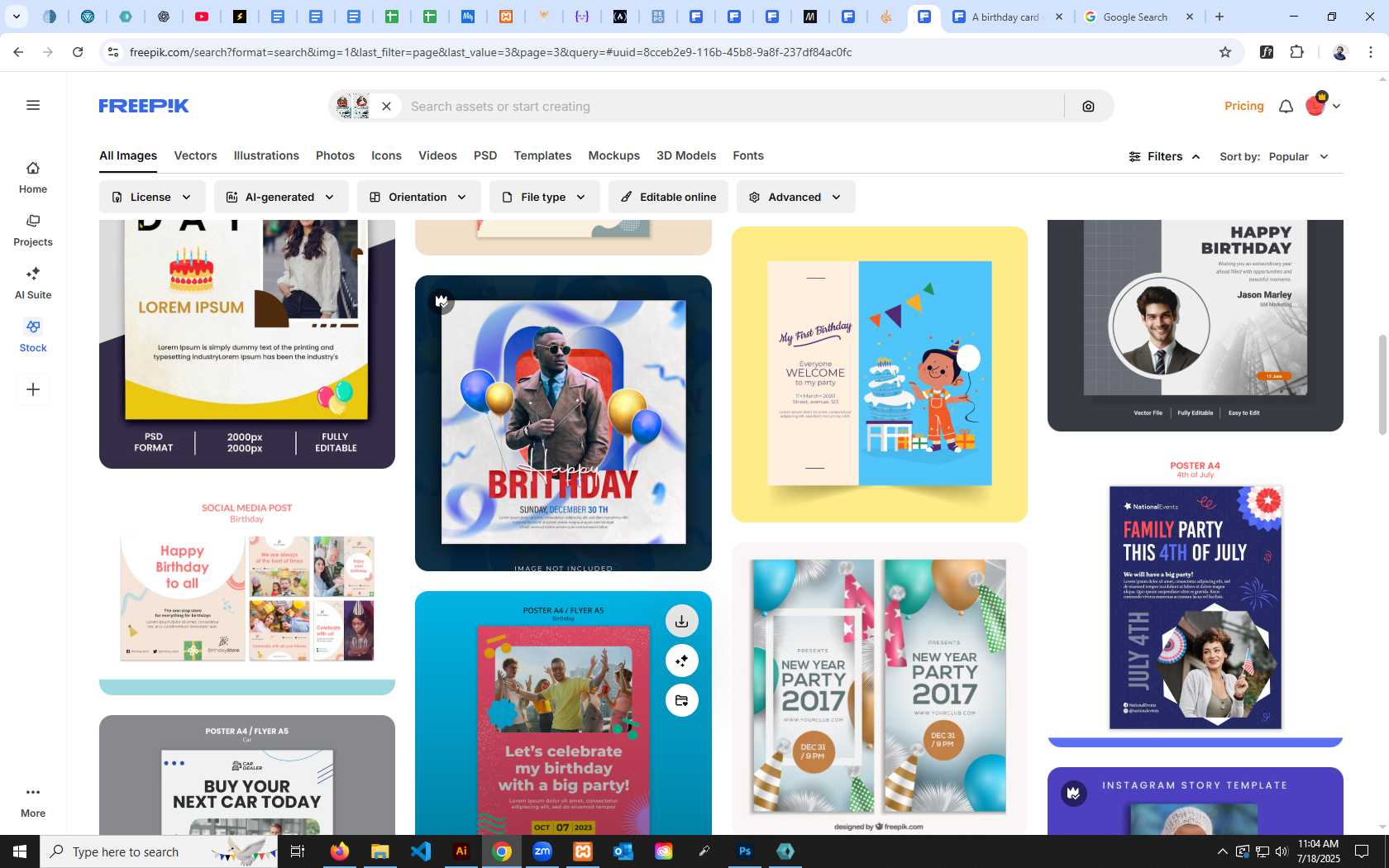Click premium crown badge on balloon flyer
Screen dimensions: 1389x868
coord(442,301)
